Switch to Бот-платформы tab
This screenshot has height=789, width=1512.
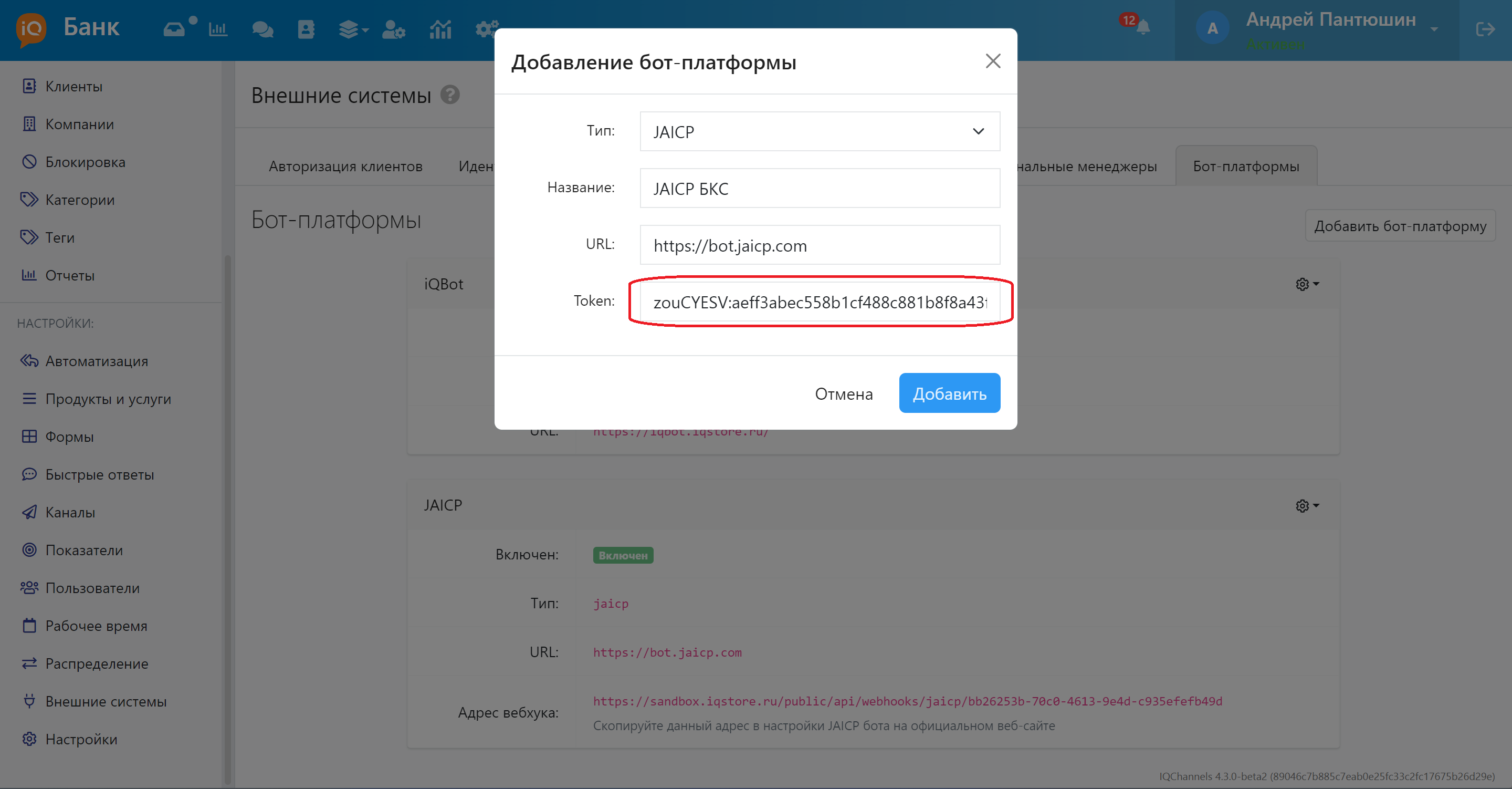click(x=1245, y=167)
